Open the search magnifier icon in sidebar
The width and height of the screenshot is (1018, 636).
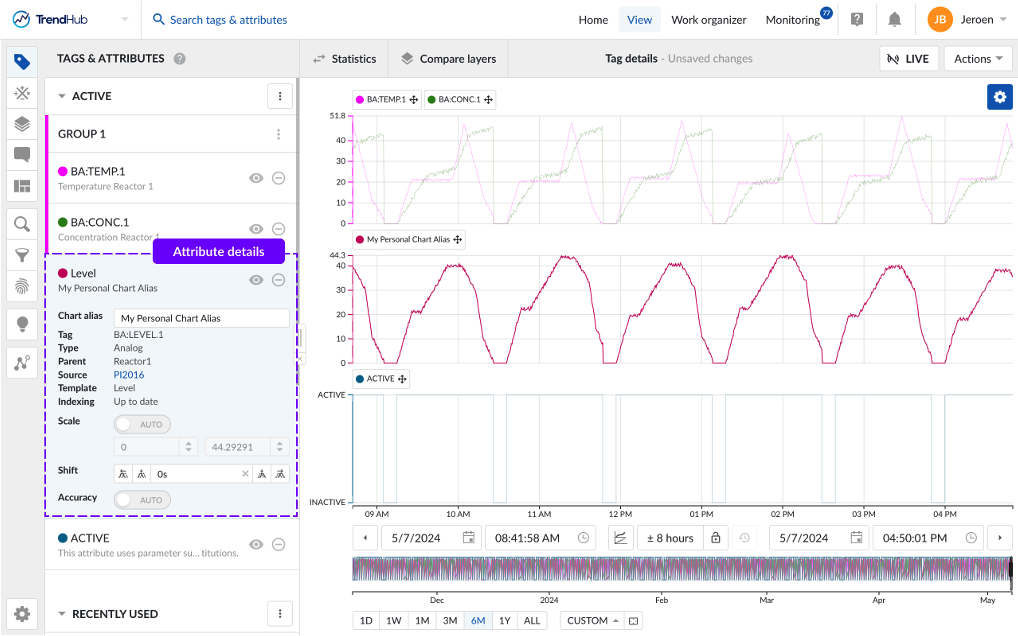pos(22,224)
